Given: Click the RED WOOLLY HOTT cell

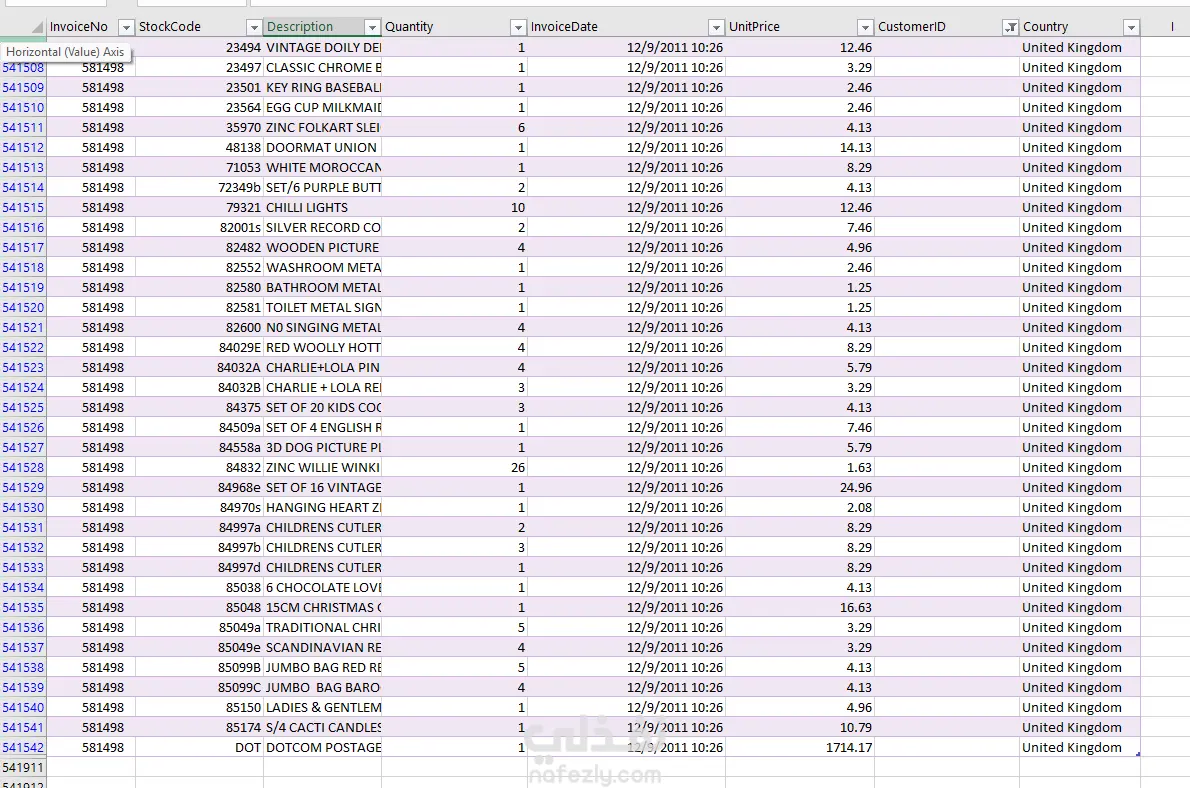Looking at the screenshot, I should click(x=323, y=348).
